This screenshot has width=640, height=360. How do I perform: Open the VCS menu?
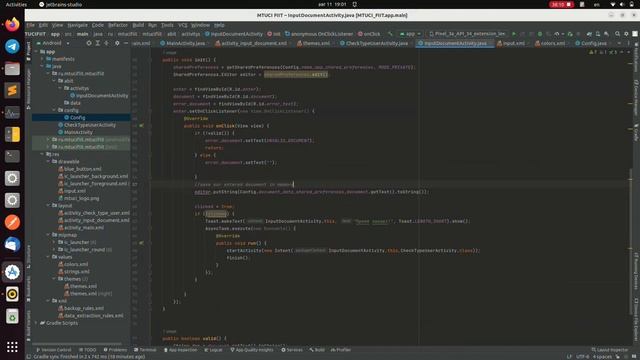(x=182, y=25)
